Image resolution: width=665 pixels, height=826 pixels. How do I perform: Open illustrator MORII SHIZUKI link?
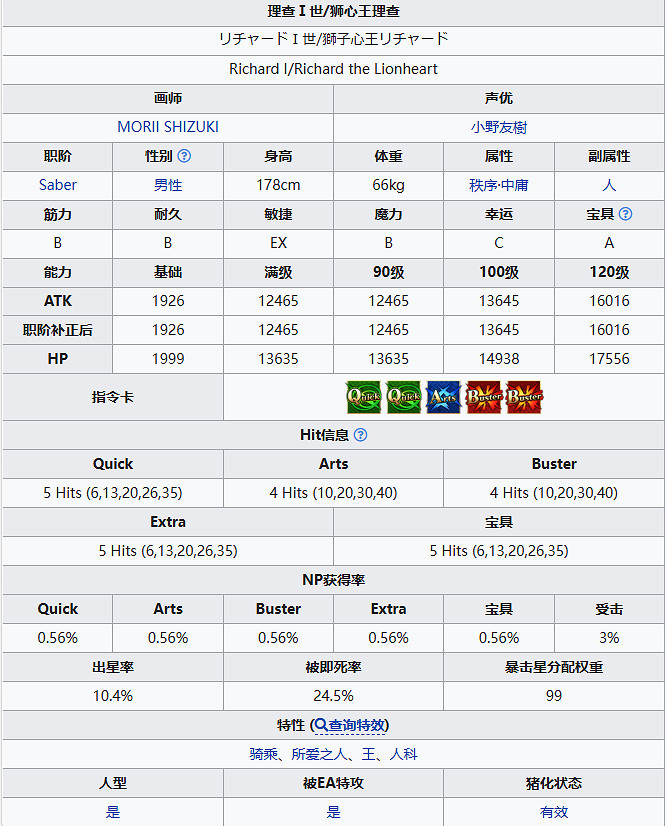click(x=168, y=127)
